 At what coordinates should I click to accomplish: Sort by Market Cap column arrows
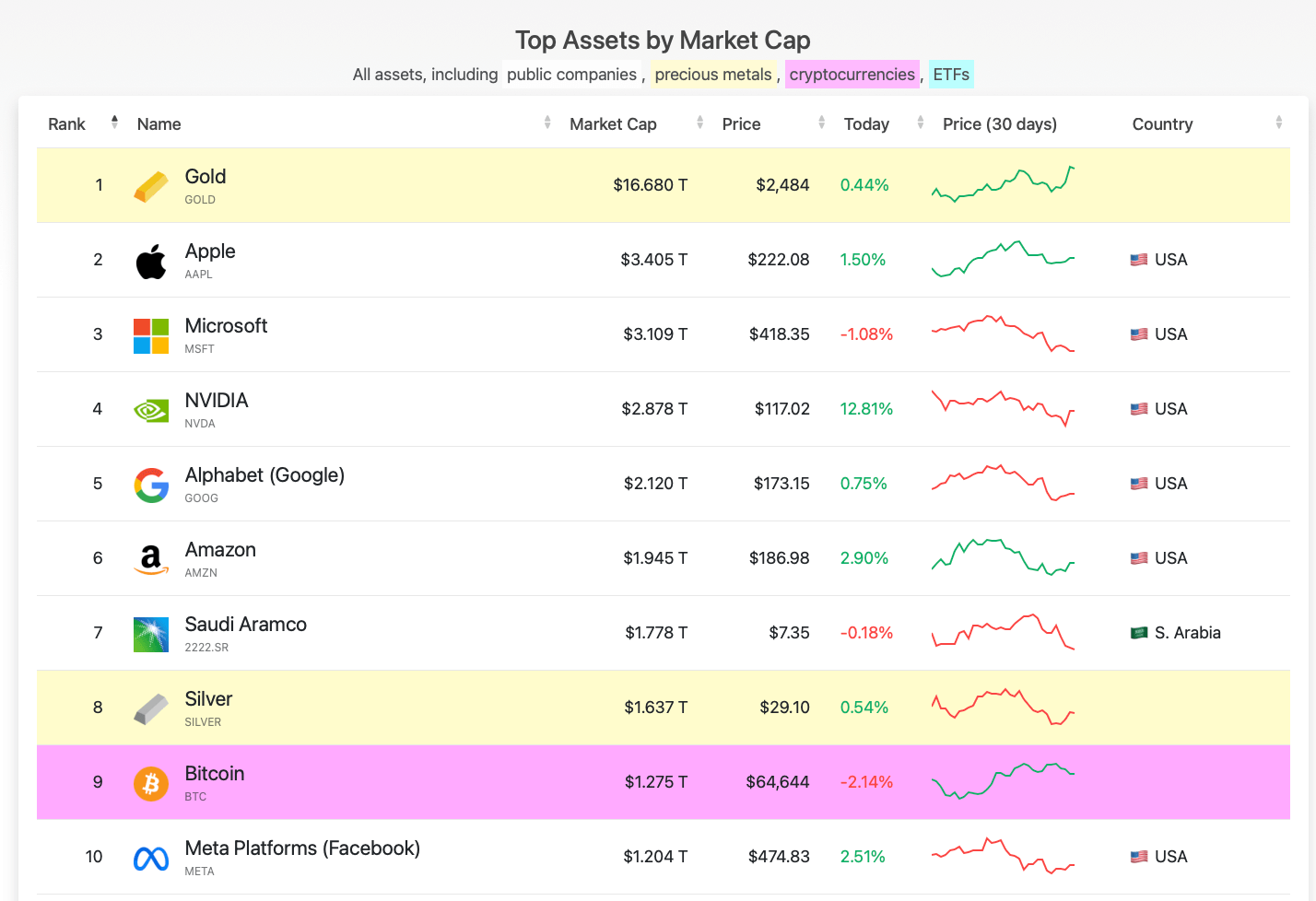tap(699, 123)
